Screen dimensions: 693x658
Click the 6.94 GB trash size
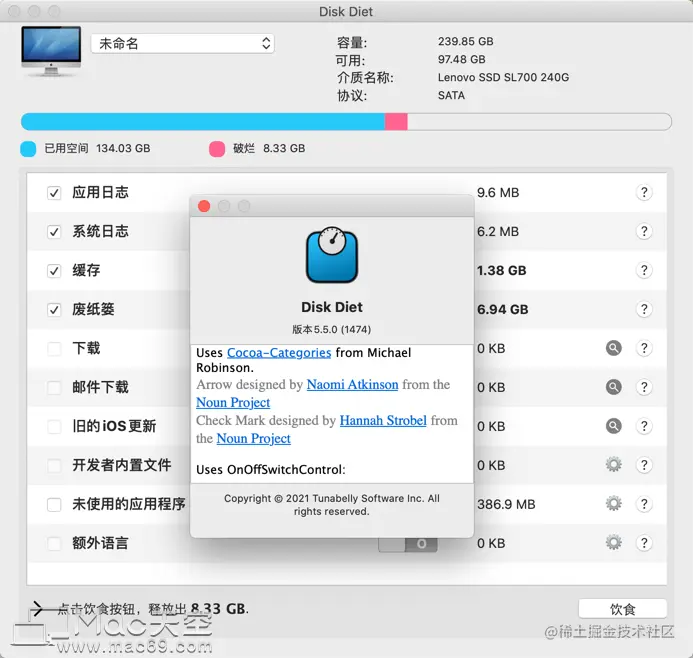point(503,309)
